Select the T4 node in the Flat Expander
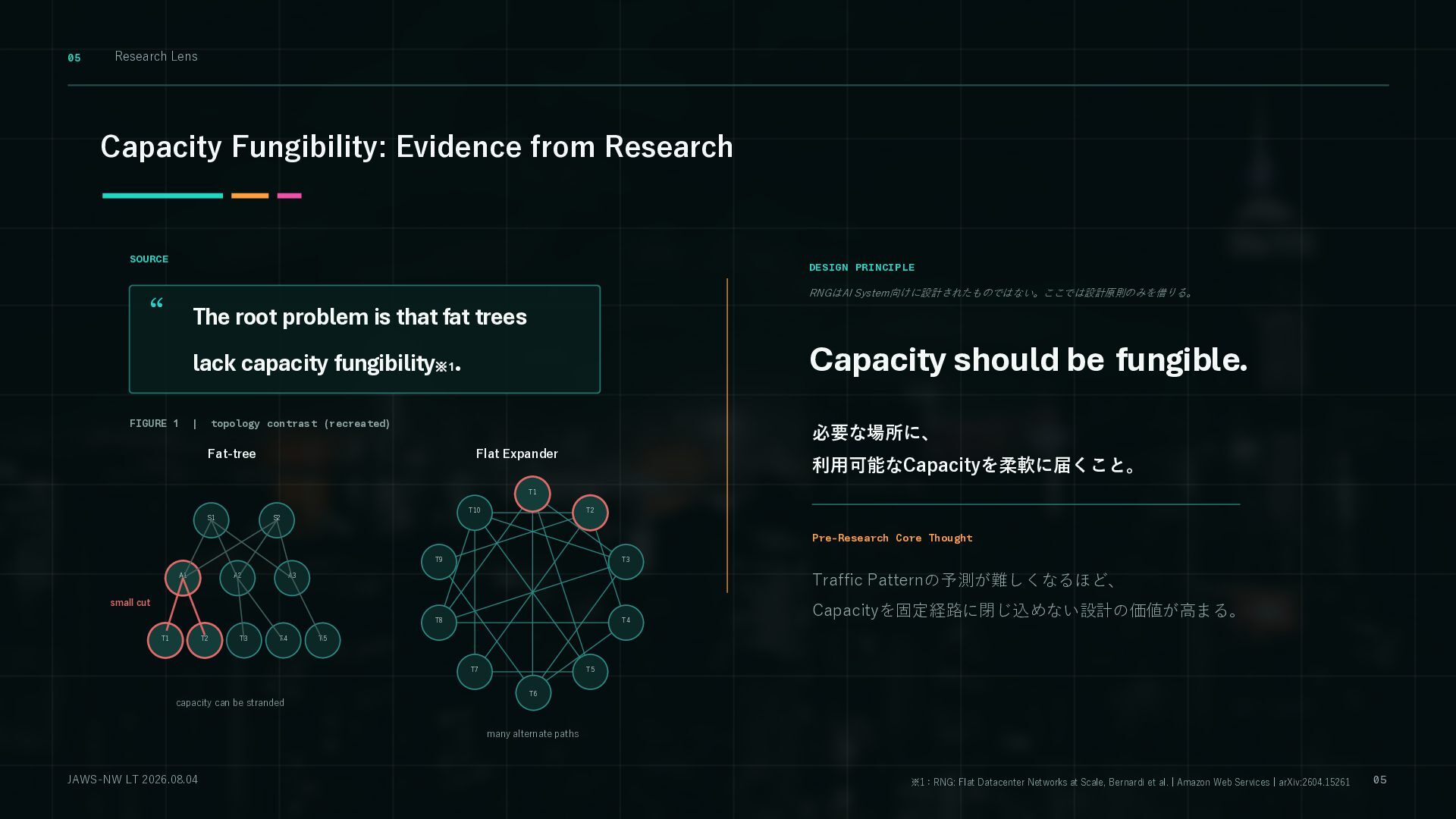Image resolution: width=1456 pixels, height=819 pixels. 626,623
